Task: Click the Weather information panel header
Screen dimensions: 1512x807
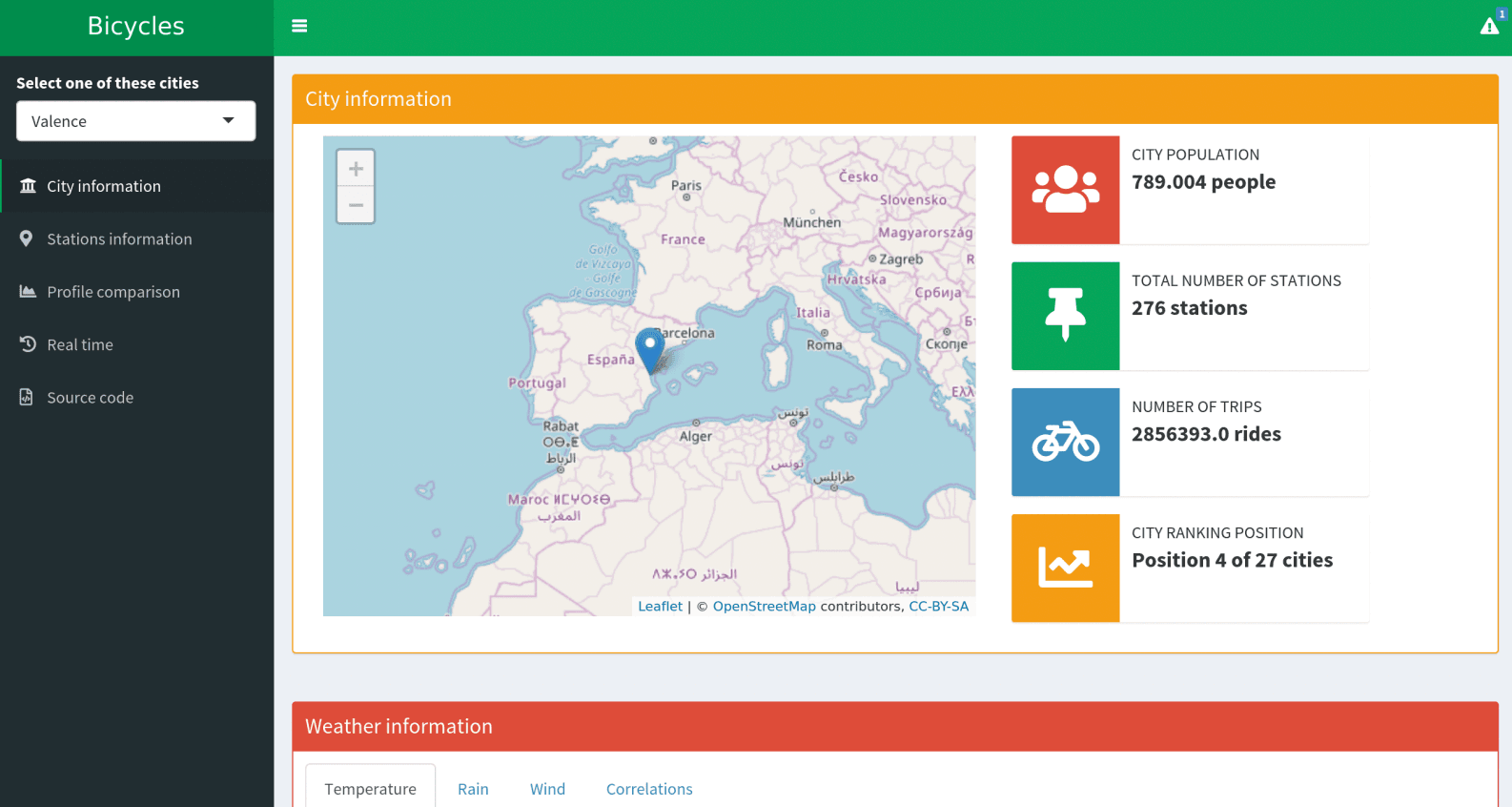Action: 895,726
